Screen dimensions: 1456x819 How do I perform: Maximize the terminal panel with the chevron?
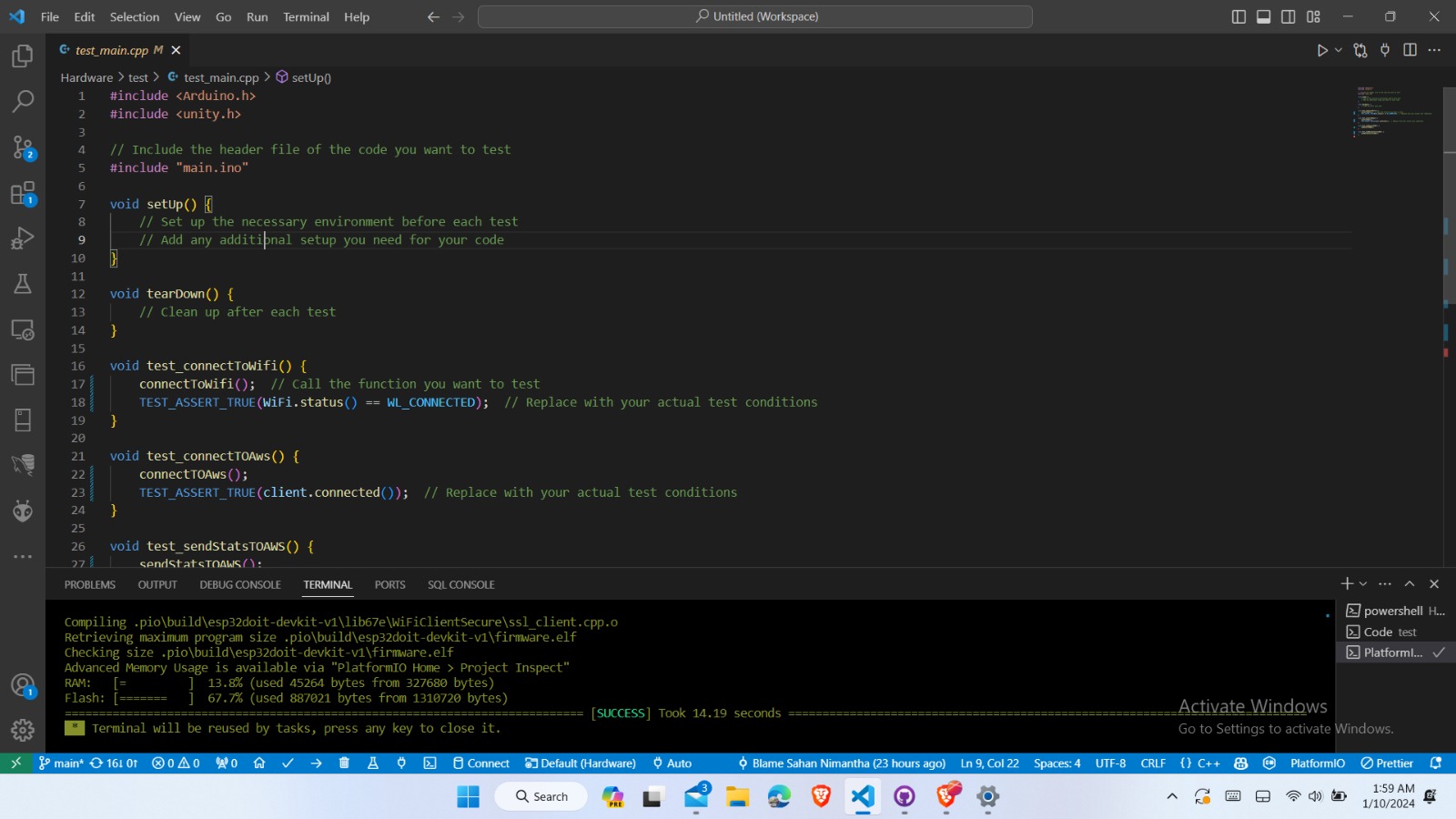click(x=1410, y=583)
